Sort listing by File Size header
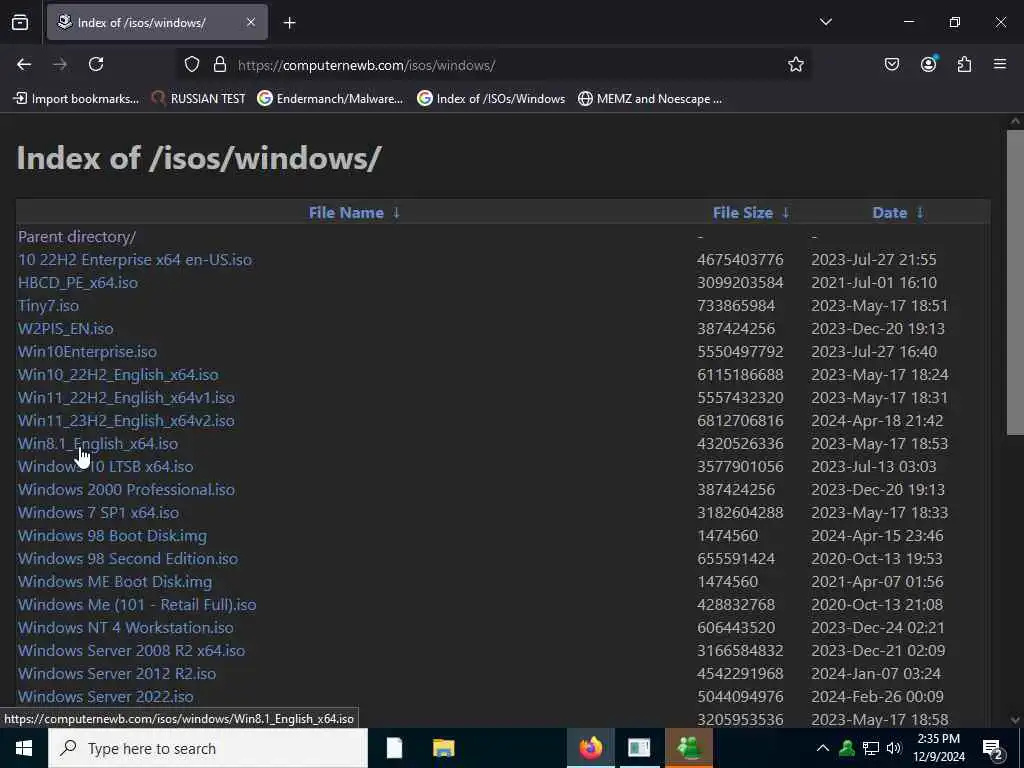 (743, 212)
